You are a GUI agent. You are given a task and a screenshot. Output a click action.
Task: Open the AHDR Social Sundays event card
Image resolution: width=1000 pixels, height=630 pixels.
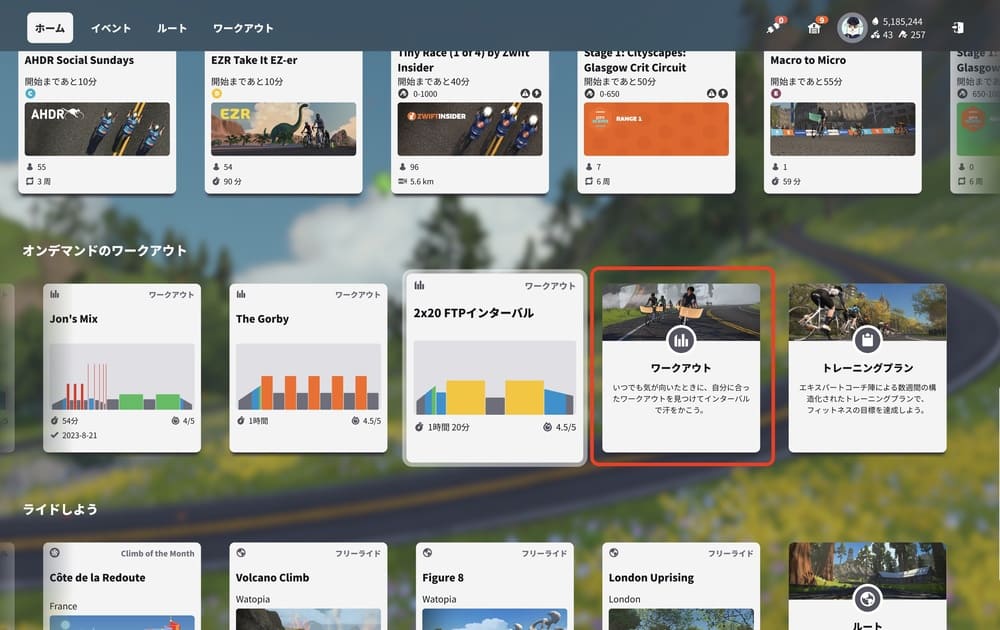coord(97,121)
